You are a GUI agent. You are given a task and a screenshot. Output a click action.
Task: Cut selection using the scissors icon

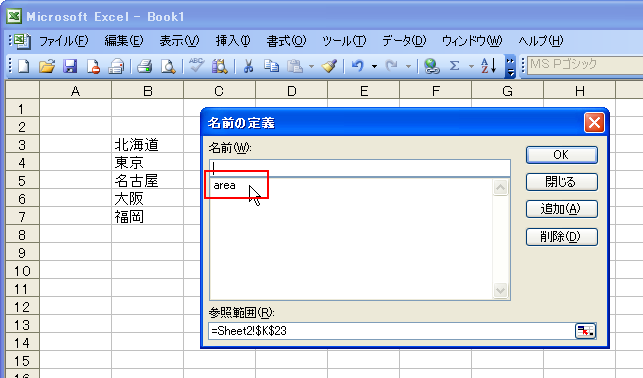point(248,66)
